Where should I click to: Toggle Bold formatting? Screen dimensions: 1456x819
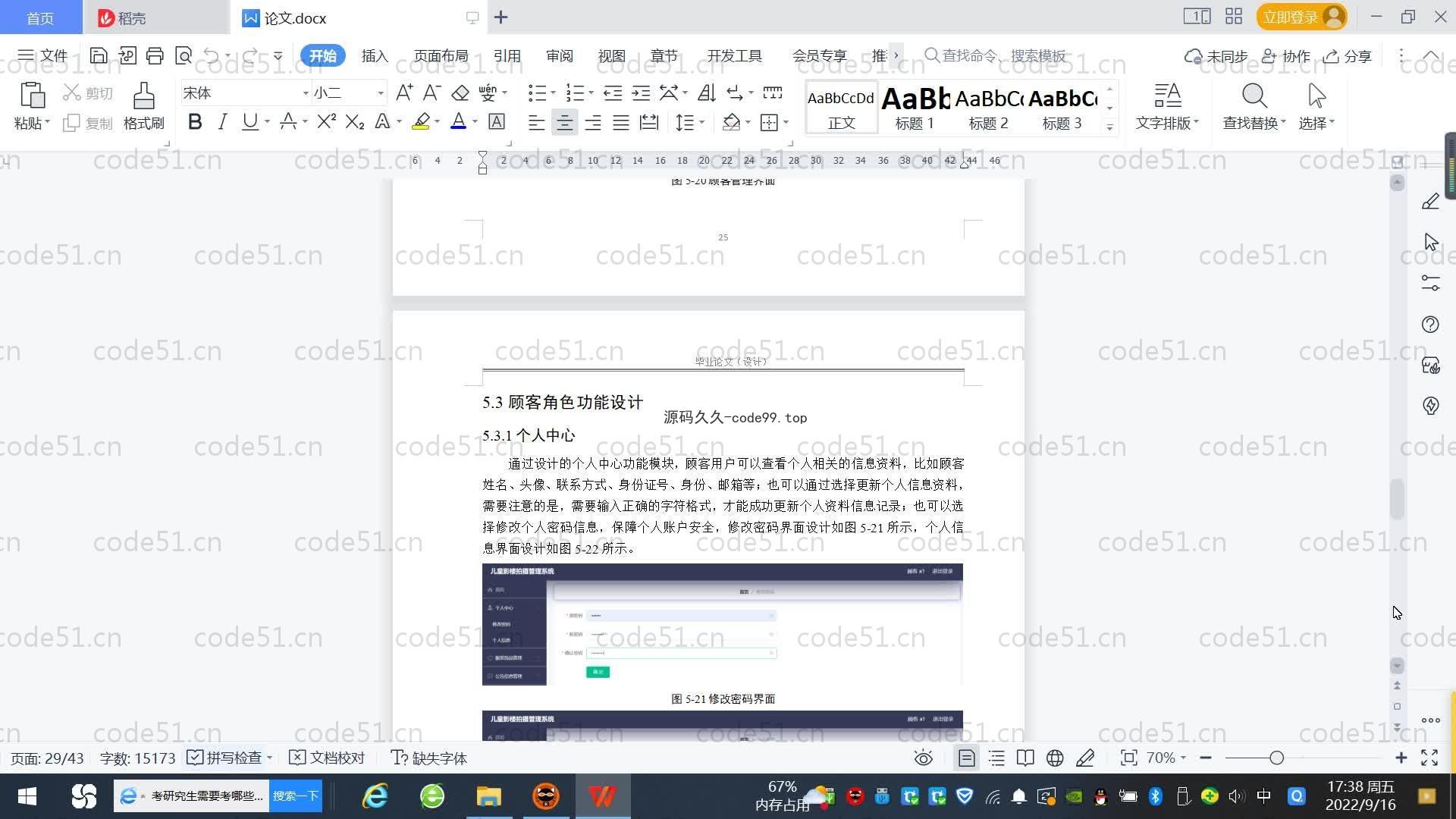coord(195,121)
